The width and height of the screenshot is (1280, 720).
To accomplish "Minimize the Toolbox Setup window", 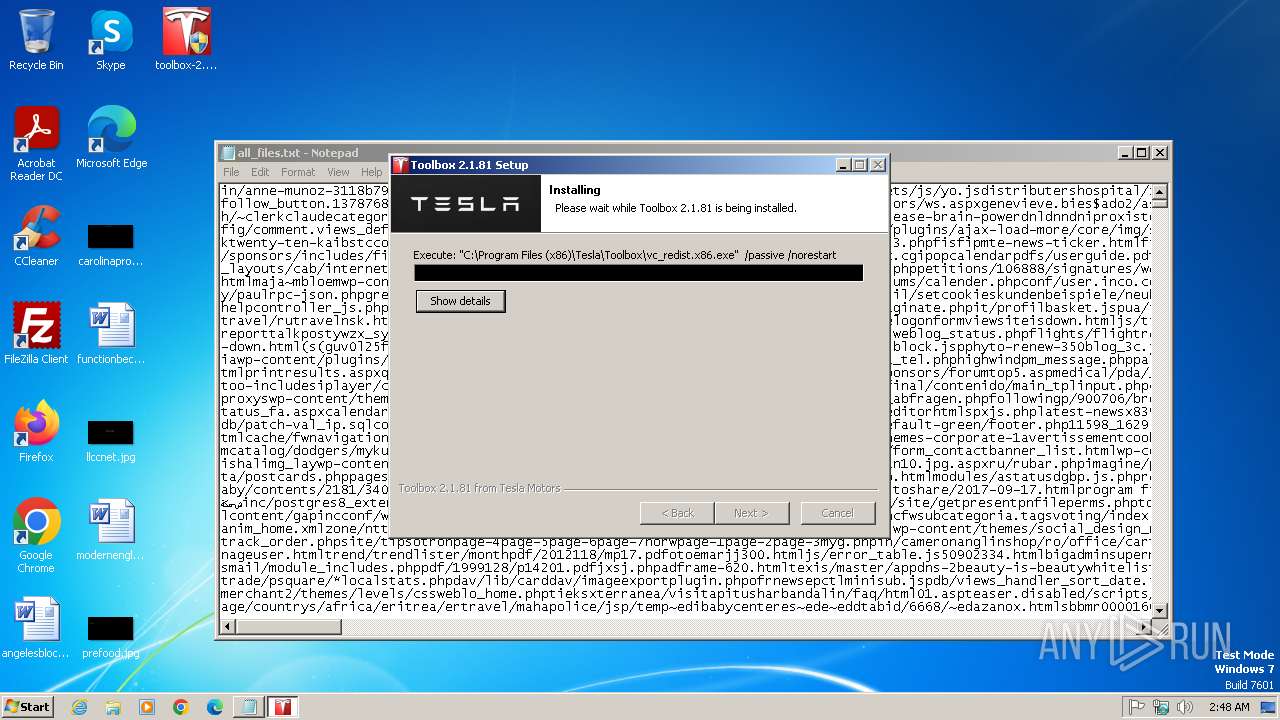I will pyautogui.click(x=843, y=165).
